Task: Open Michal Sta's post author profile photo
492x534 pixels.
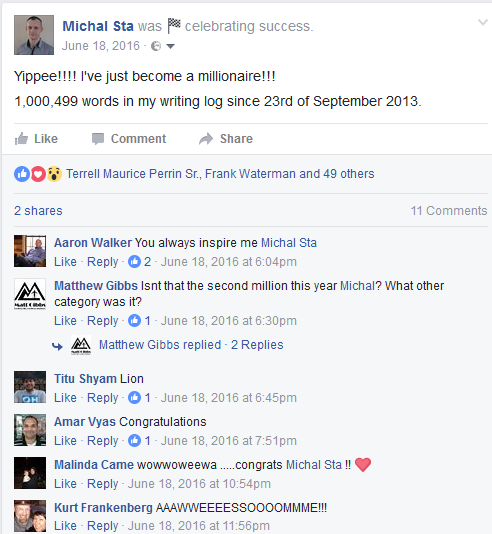Action: pos(34,35)
